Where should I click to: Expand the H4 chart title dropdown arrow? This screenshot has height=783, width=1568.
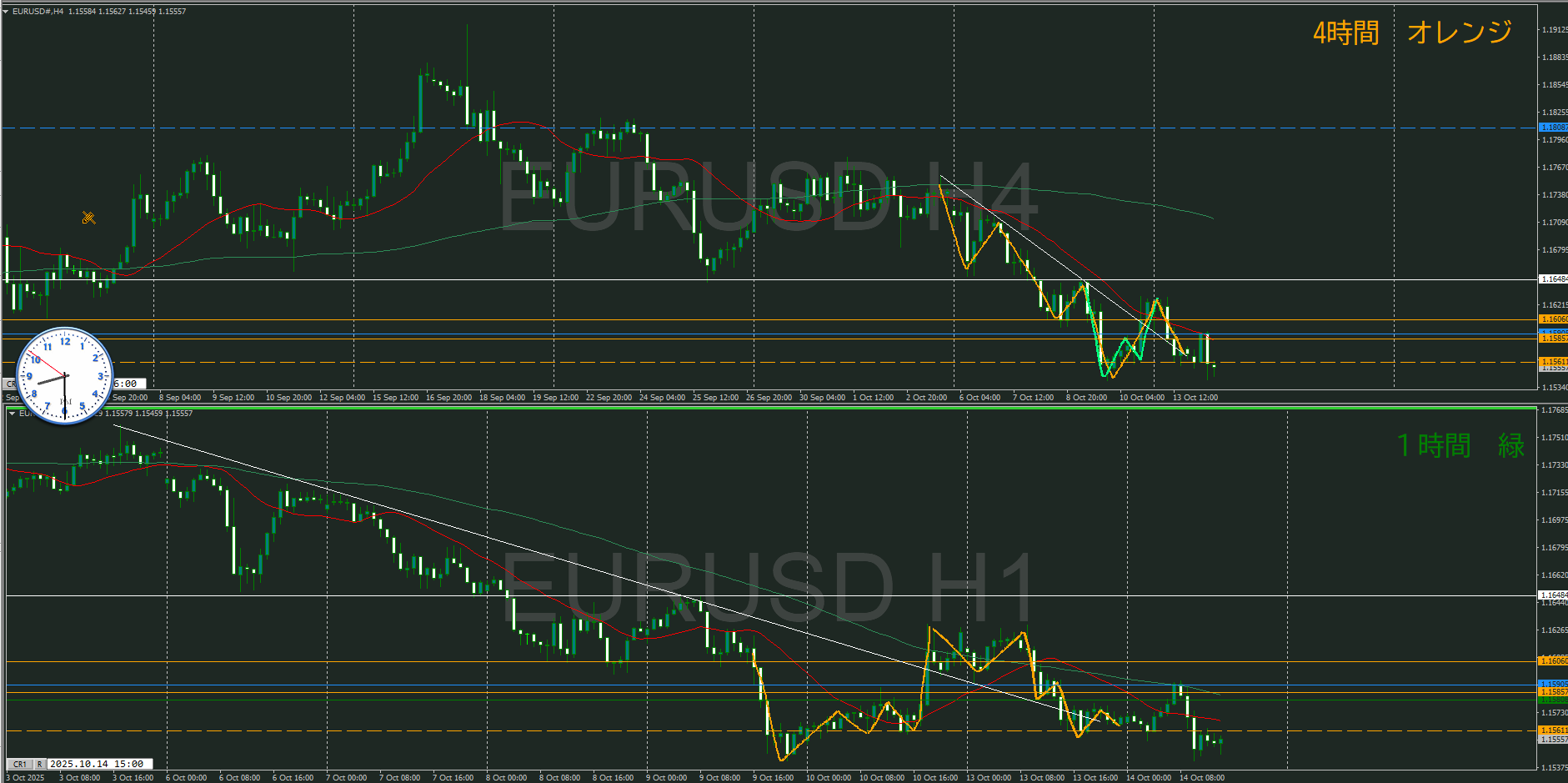coord(6,12)
